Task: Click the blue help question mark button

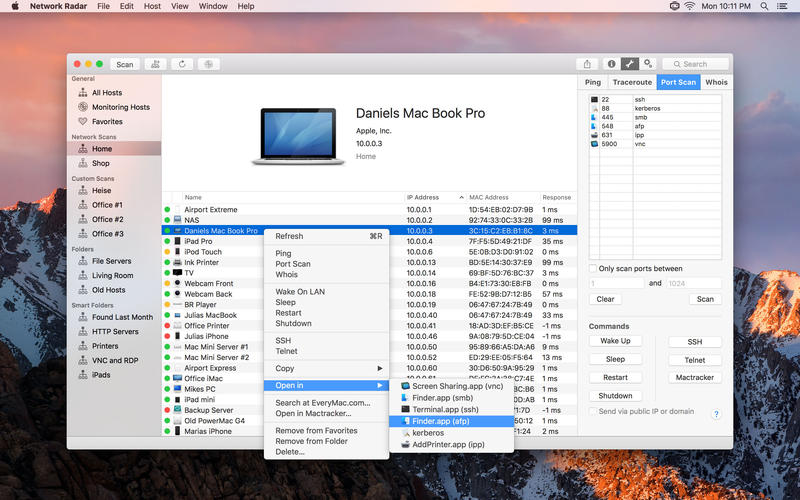Action: pos(716,413)
